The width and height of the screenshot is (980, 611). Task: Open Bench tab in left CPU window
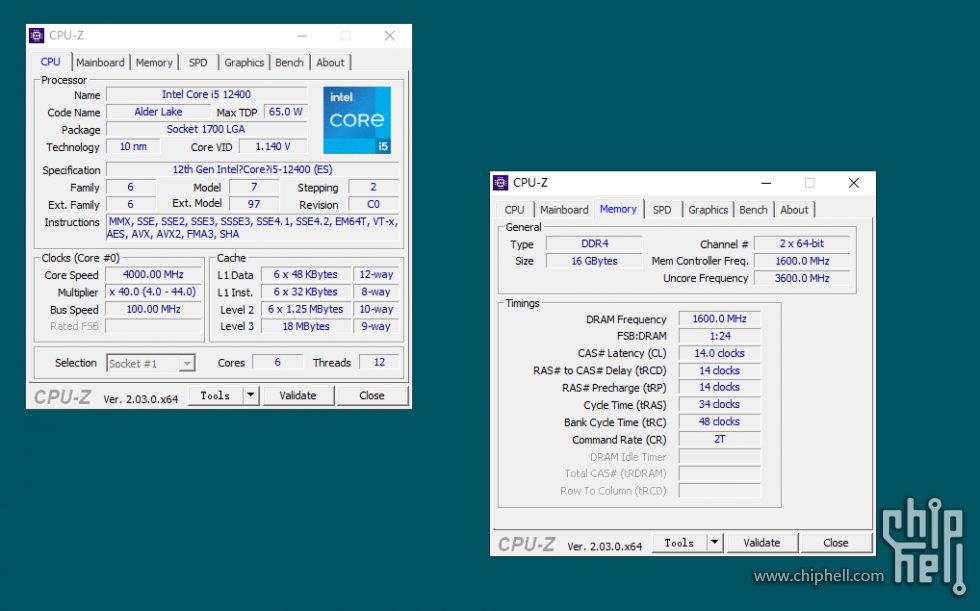tap(289, 62)
